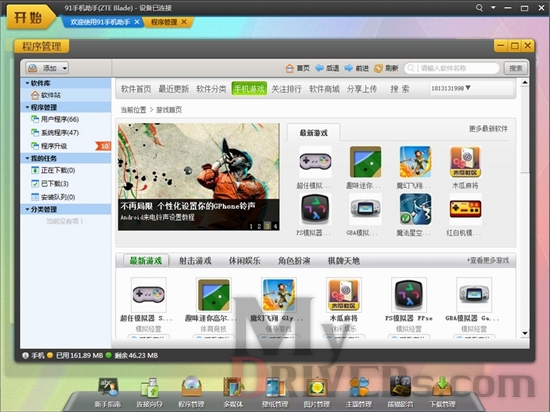Open the 添加 dropdown button
Image resolution: width=550 pixels, height=412 pixels.
tap(47, 68)
